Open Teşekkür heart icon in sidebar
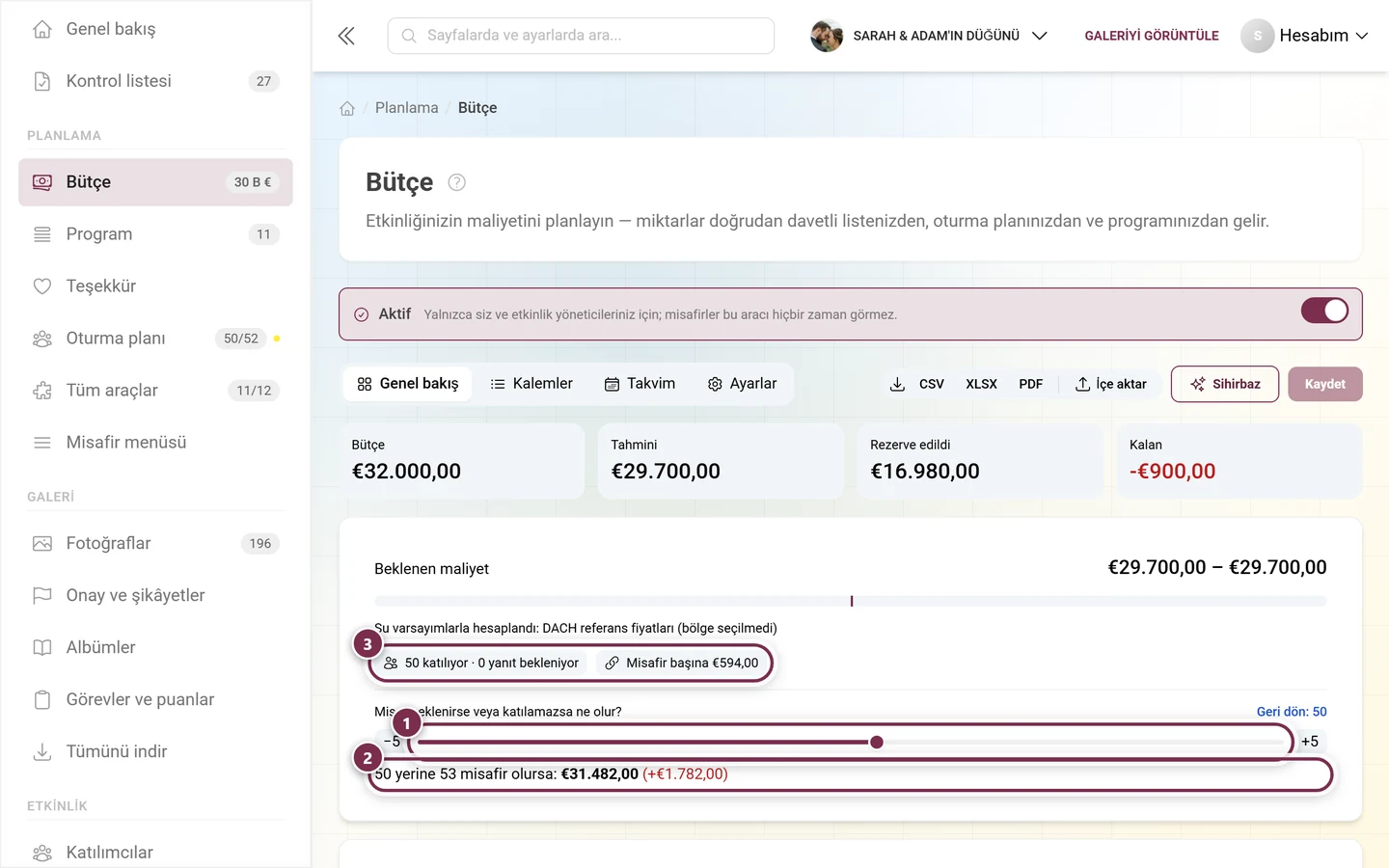The width and height of the screenshot is (1389, 868). tap(42, 286)
